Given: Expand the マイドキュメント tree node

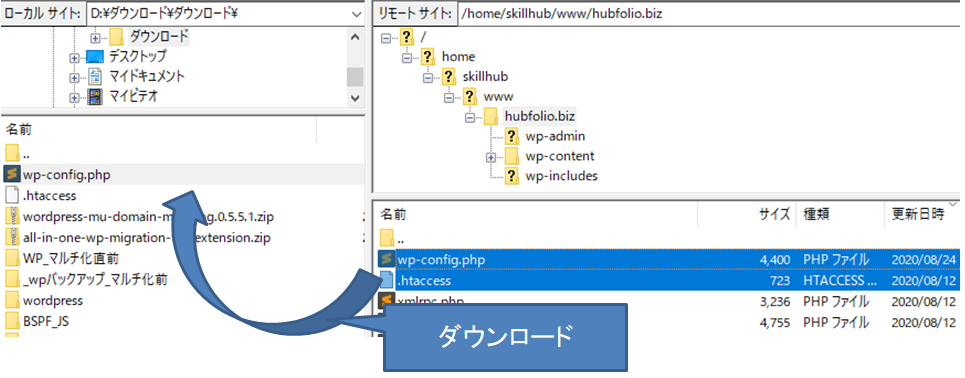Looking at the screenshot, I should point(74,77).
